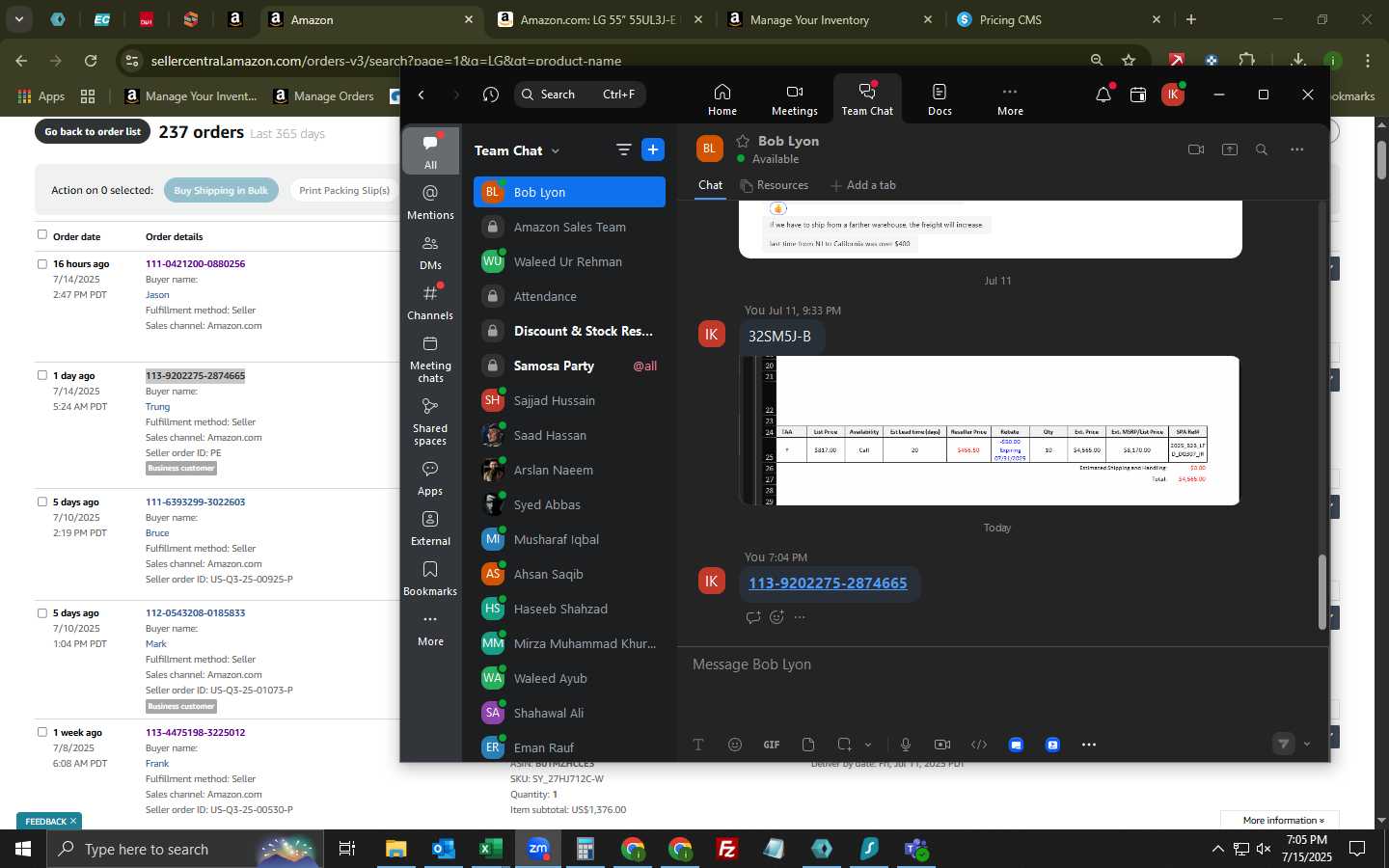
Task: Switch to Pricing CMS browser tab
Action: (1059, 19)
